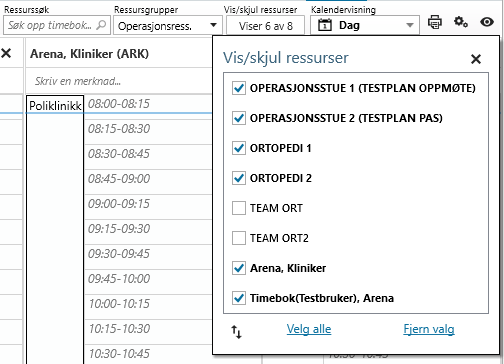The width and height of the screenshot is (504, 364).
Task: Uncheck Timebok(Testbruker), Arena checkbox
Action: click(x=239, y=298)
